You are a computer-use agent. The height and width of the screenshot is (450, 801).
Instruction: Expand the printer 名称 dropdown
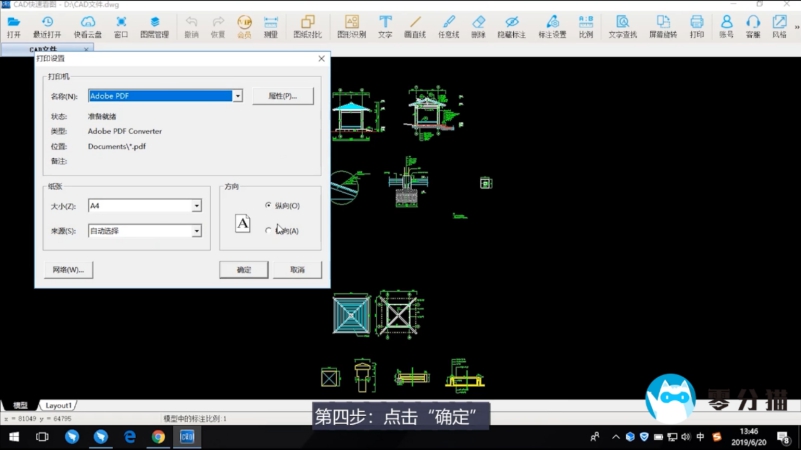[x=238, y=96]
